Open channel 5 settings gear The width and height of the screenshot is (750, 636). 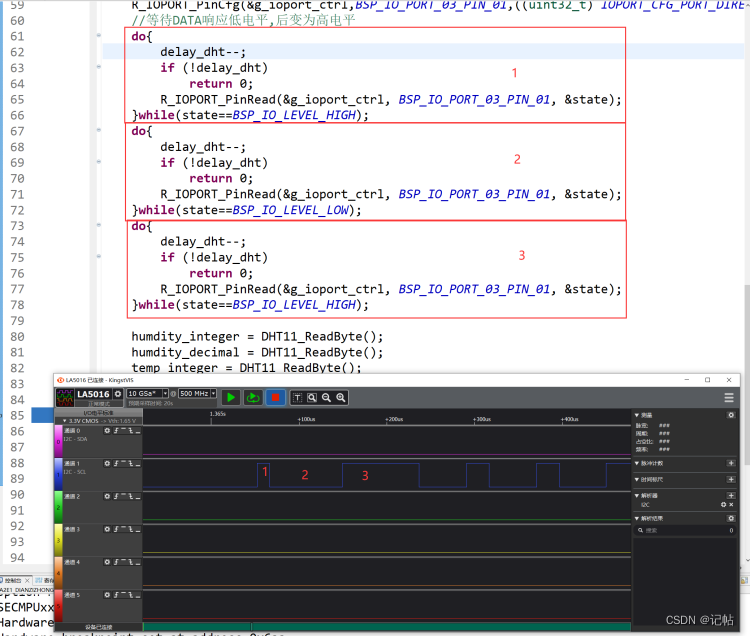[x=107, y=595]
